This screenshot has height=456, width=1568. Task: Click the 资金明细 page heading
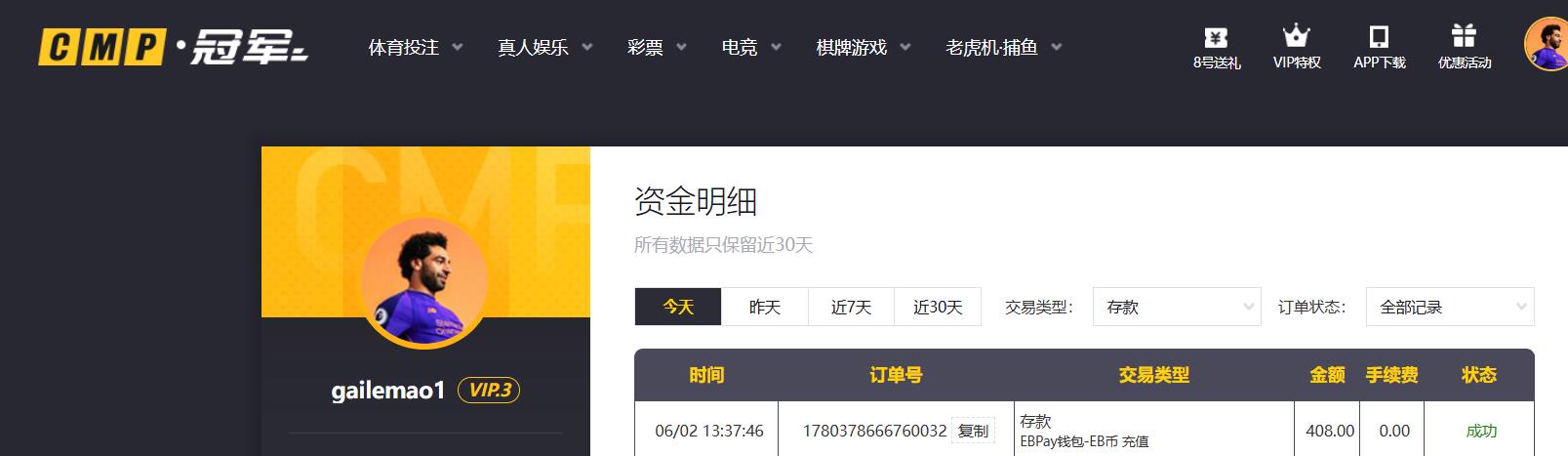click(696, 202)
